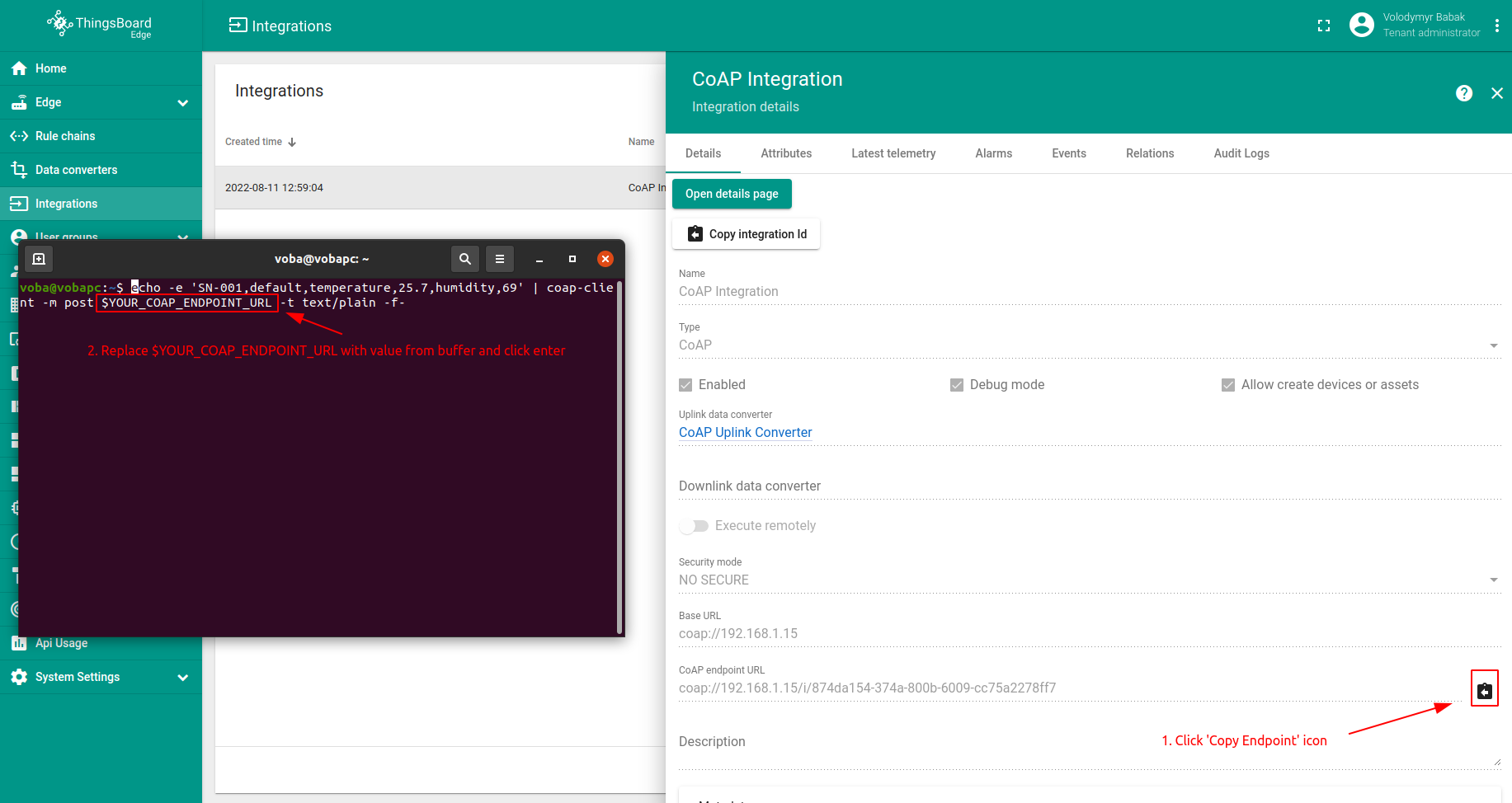This screenshot has width=1512, height=803.
Task: Maximize the terminal window
Action: tap(572, 259)
